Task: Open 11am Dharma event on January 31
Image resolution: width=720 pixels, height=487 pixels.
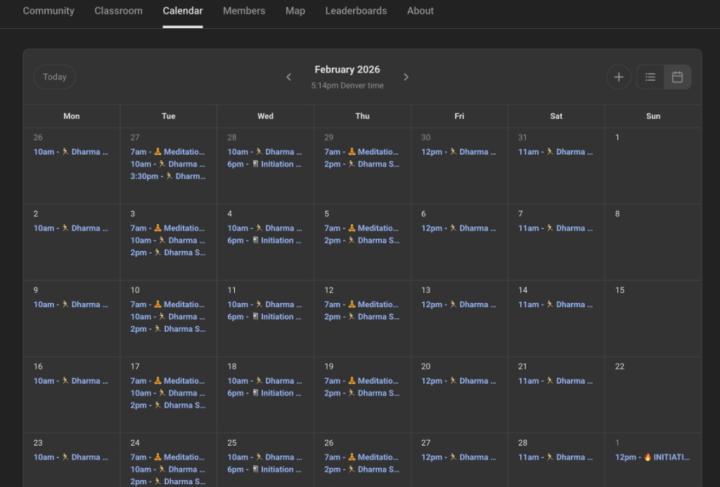Action: point(556,152)
